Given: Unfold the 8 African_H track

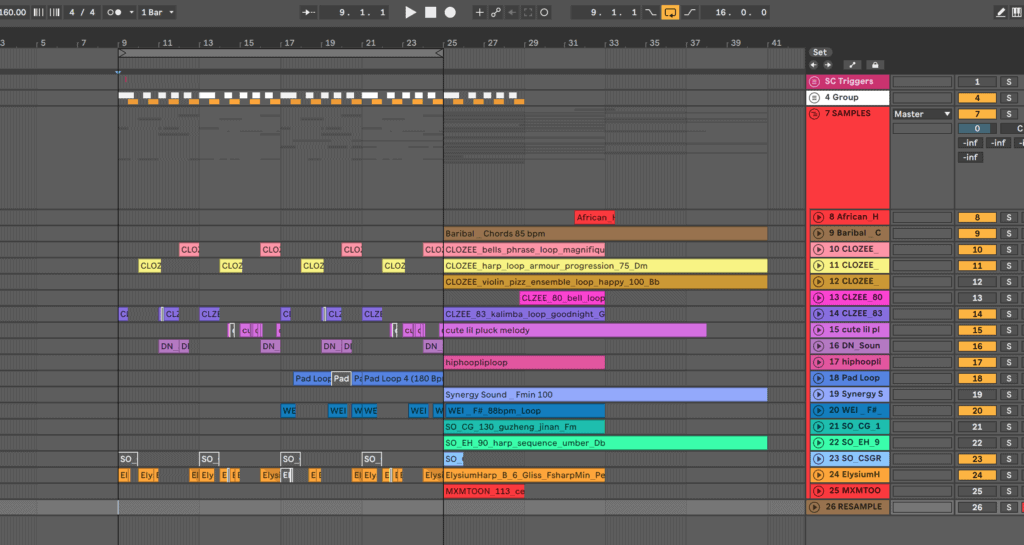Looking at the screenshot, I should (x=818, y=217).
